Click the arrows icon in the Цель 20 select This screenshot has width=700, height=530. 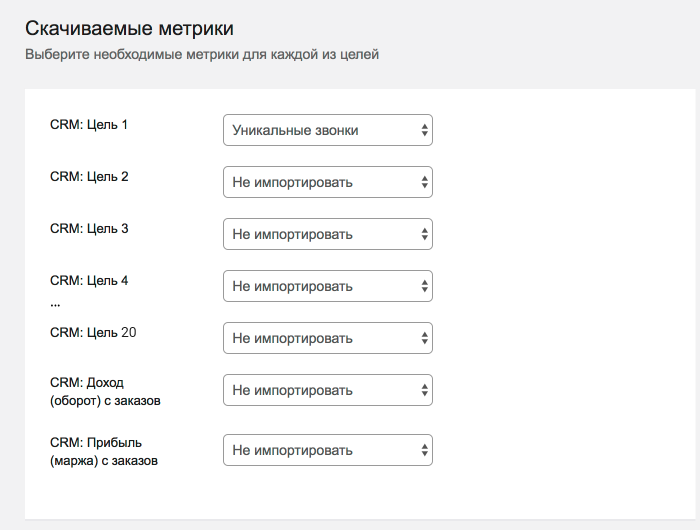(424, 338)
